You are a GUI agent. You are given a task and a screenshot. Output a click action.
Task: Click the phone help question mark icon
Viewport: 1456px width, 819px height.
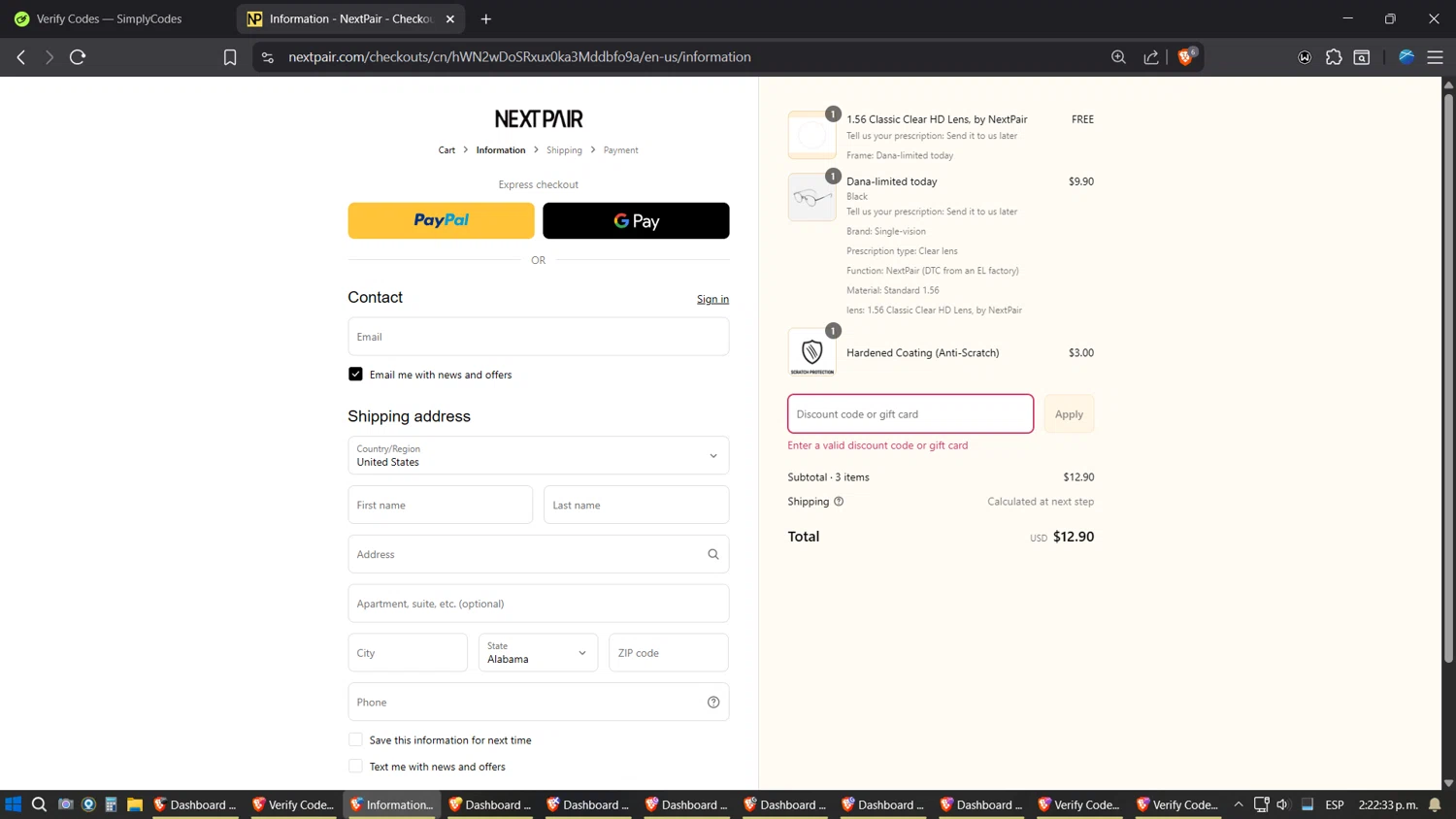(713, 703)
